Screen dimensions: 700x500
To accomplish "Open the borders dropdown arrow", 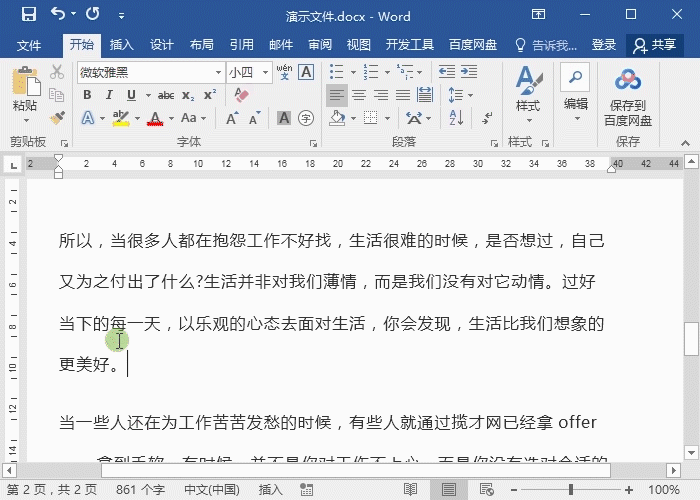I will (388, 119).
